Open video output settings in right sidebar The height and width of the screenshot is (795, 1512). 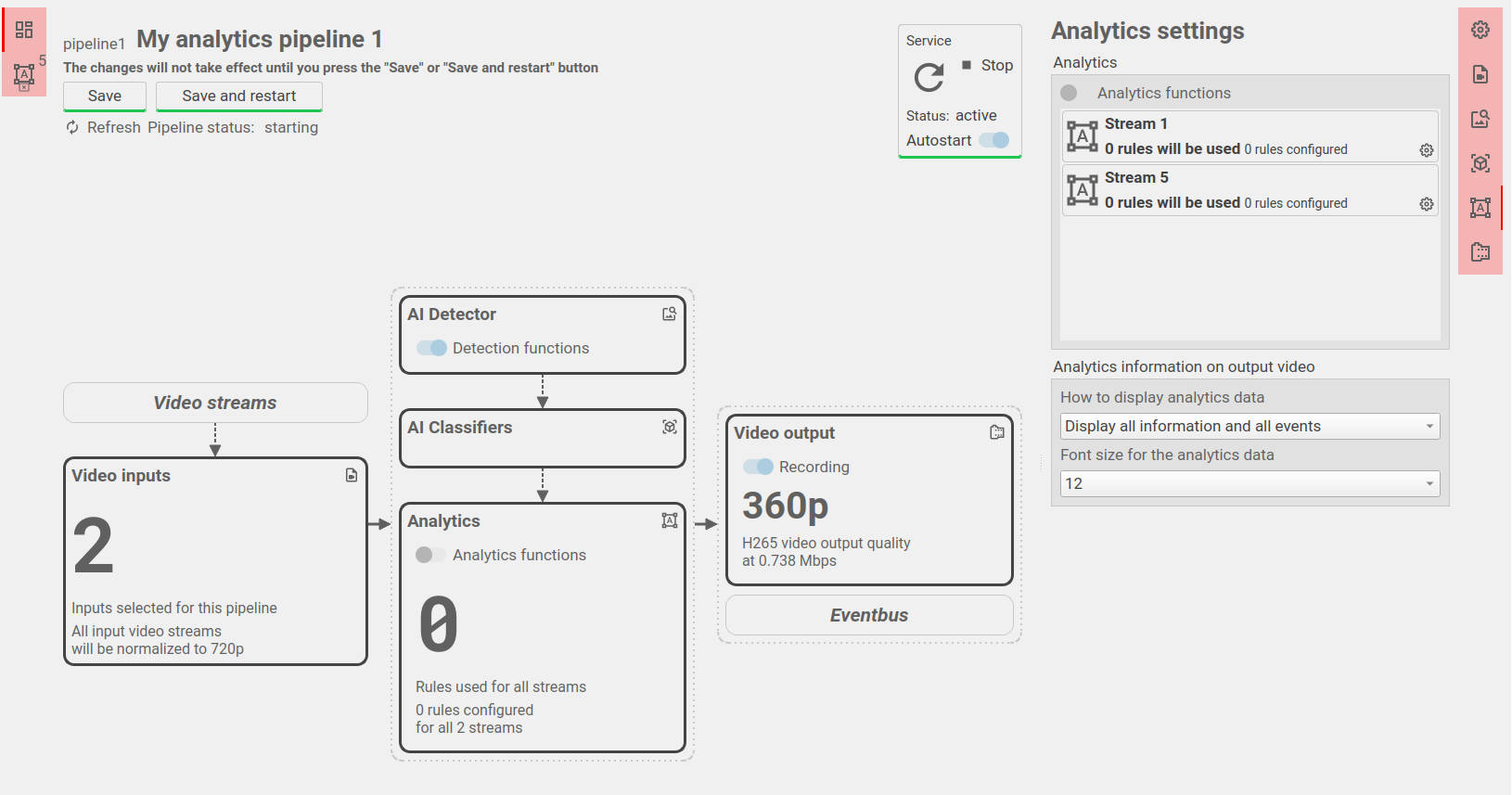pyautogui.click(x=1480, y=252)
